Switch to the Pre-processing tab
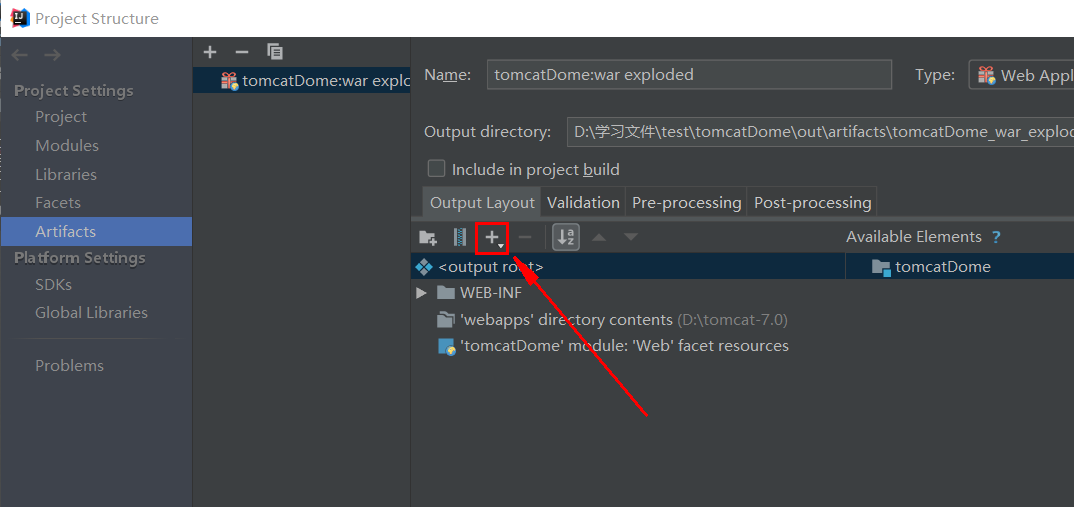 pyautogui.click(x=686, y=202)
